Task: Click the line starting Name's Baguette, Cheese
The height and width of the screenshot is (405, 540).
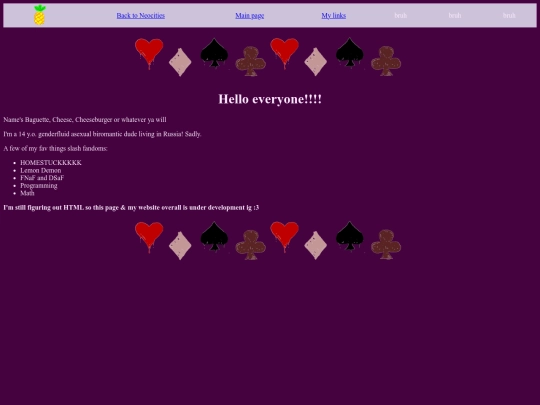Action: pyautogui.click(x=85, y=120)
